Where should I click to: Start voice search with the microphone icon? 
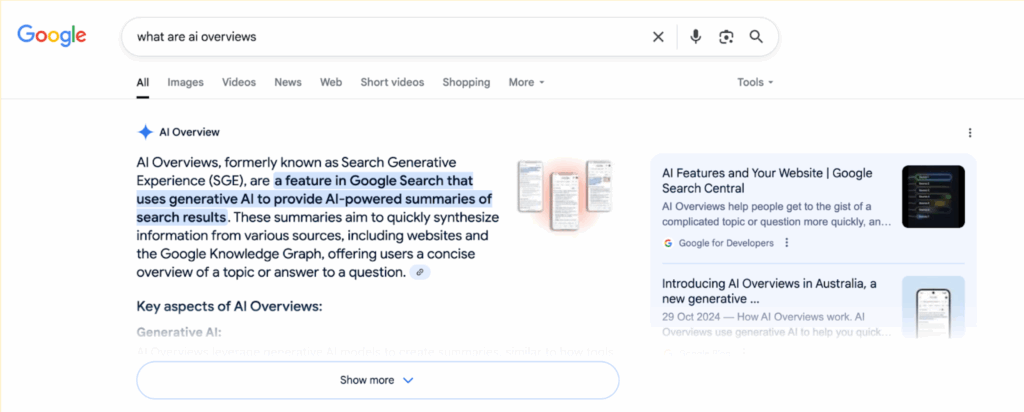click(696, 37)
